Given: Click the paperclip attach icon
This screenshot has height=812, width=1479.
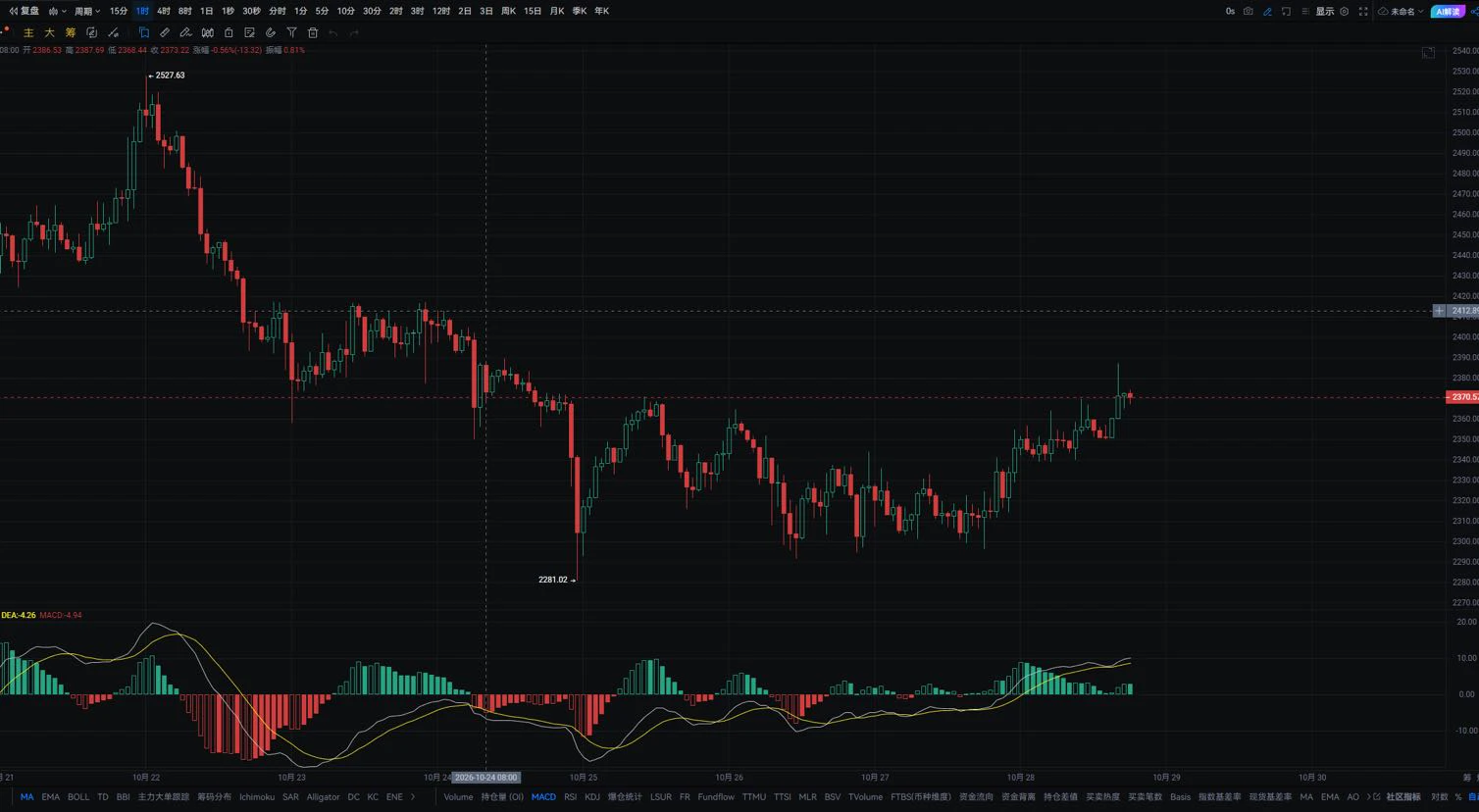Looking at the screenshot, I should [271, 32].
